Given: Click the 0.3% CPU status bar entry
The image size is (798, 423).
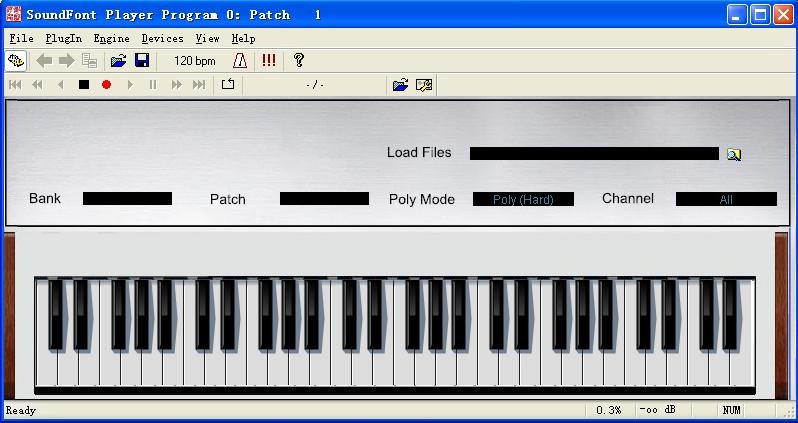Looking at the screenshot, I should (x=609, y=410).
